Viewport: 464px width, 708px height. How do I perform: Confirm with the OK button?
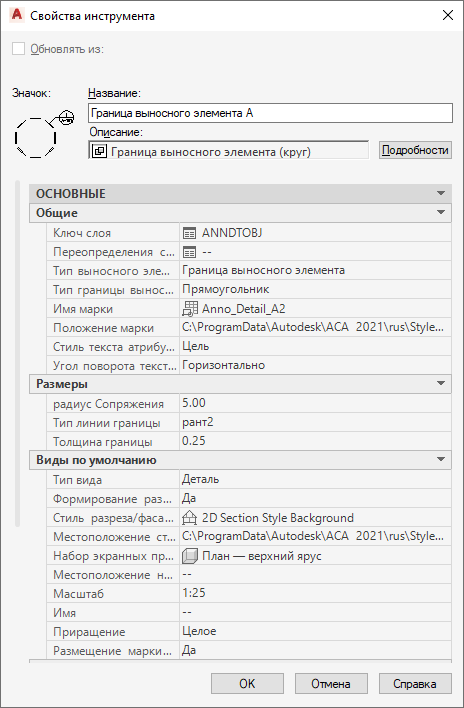(247, 684)
